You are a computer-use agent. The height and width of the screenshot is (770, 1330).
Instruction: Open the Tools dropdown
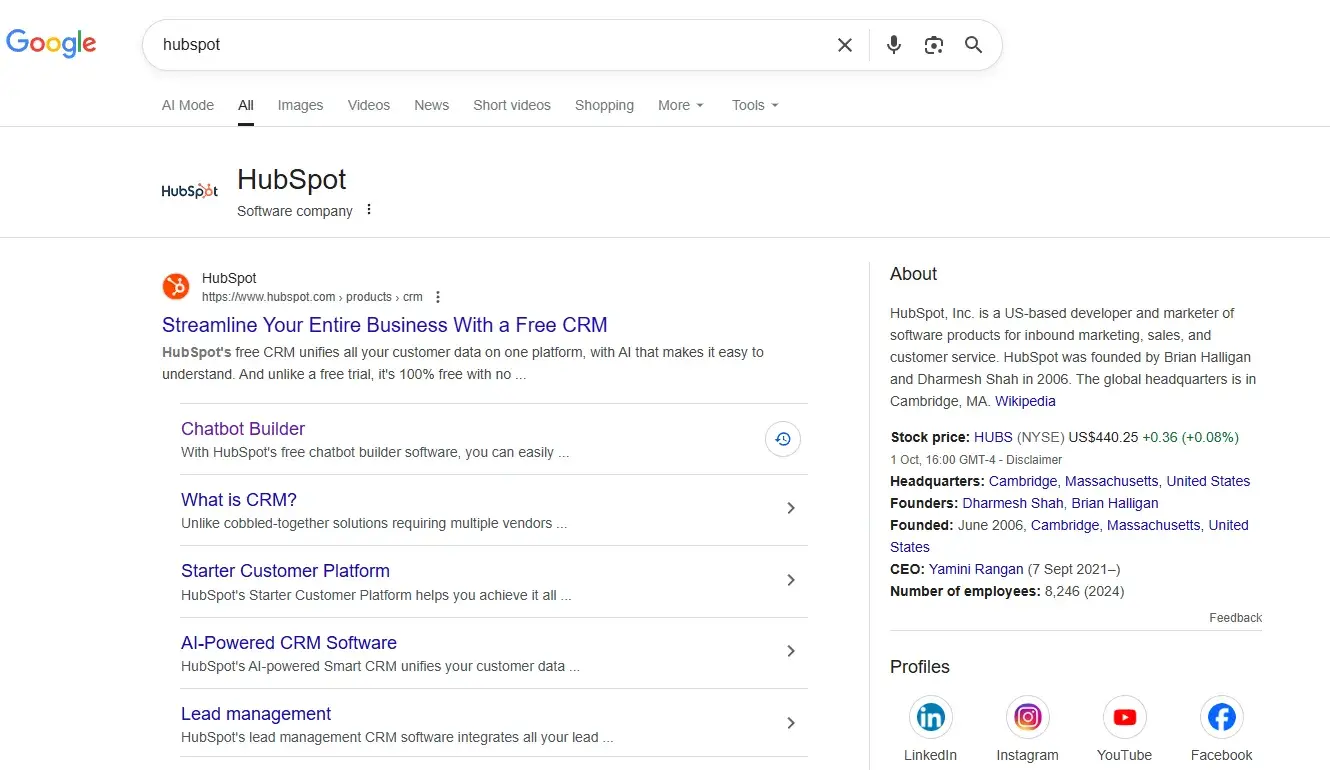pyautogui.click(x=754, y=105)
